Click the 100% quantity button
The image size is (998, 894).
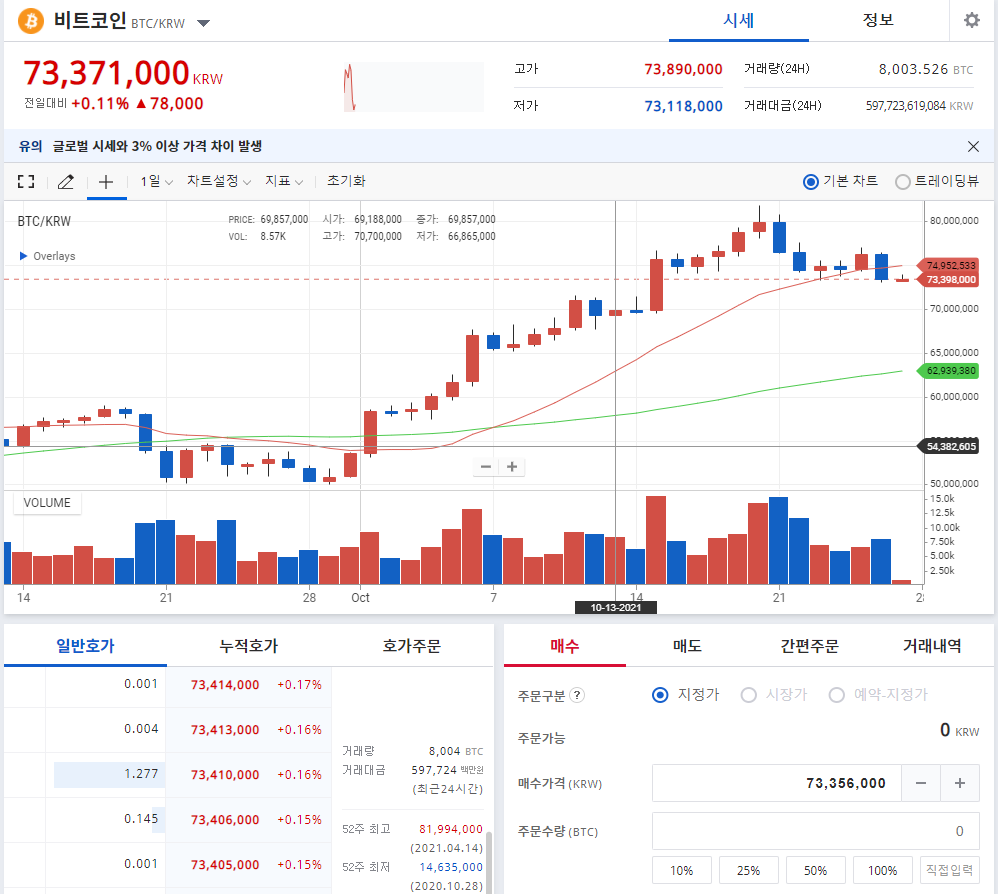tap(882, 870)
